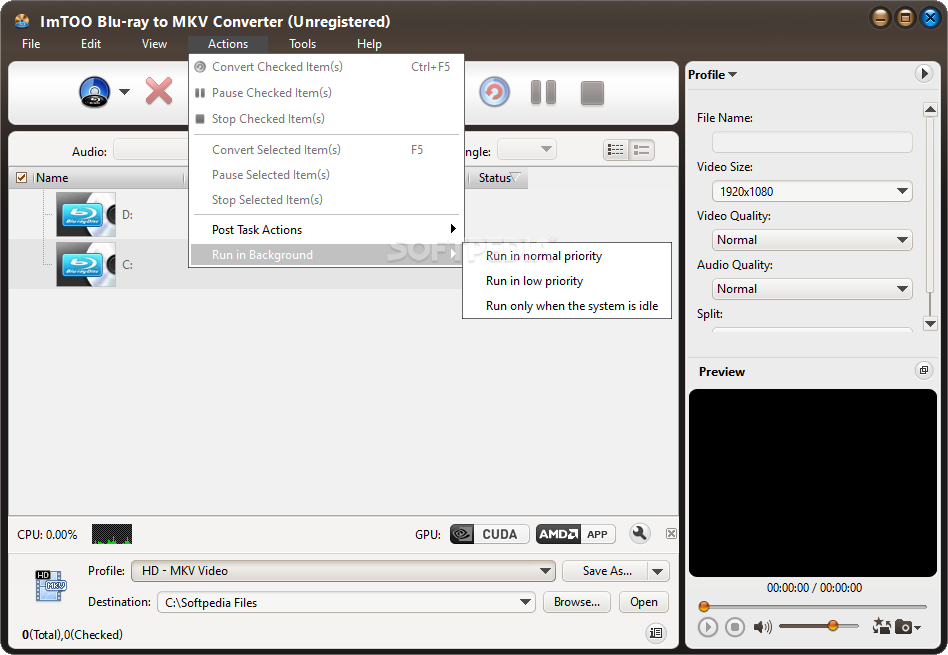Toggle NVIDIA CUDA GPU acceleration

(489, 534)
